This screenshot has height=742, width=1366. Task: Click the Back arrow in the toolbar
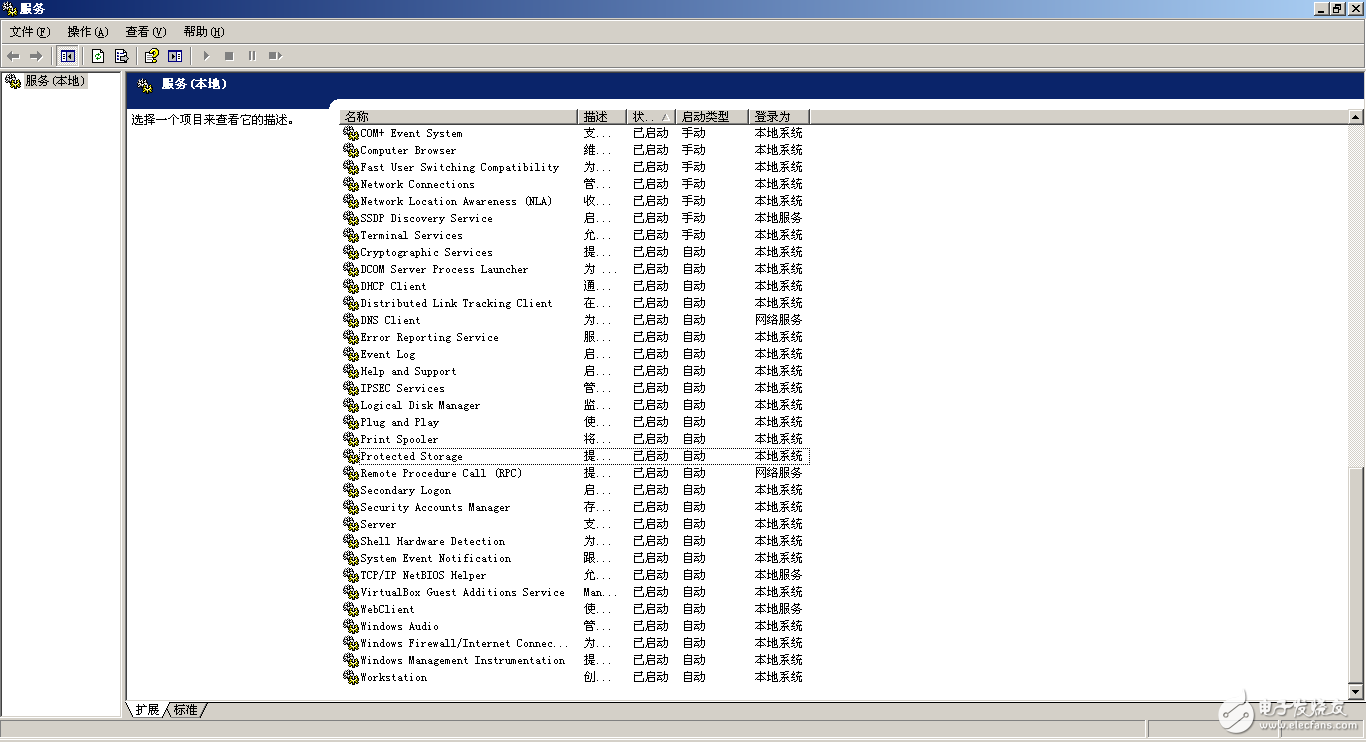pos(13,56)
